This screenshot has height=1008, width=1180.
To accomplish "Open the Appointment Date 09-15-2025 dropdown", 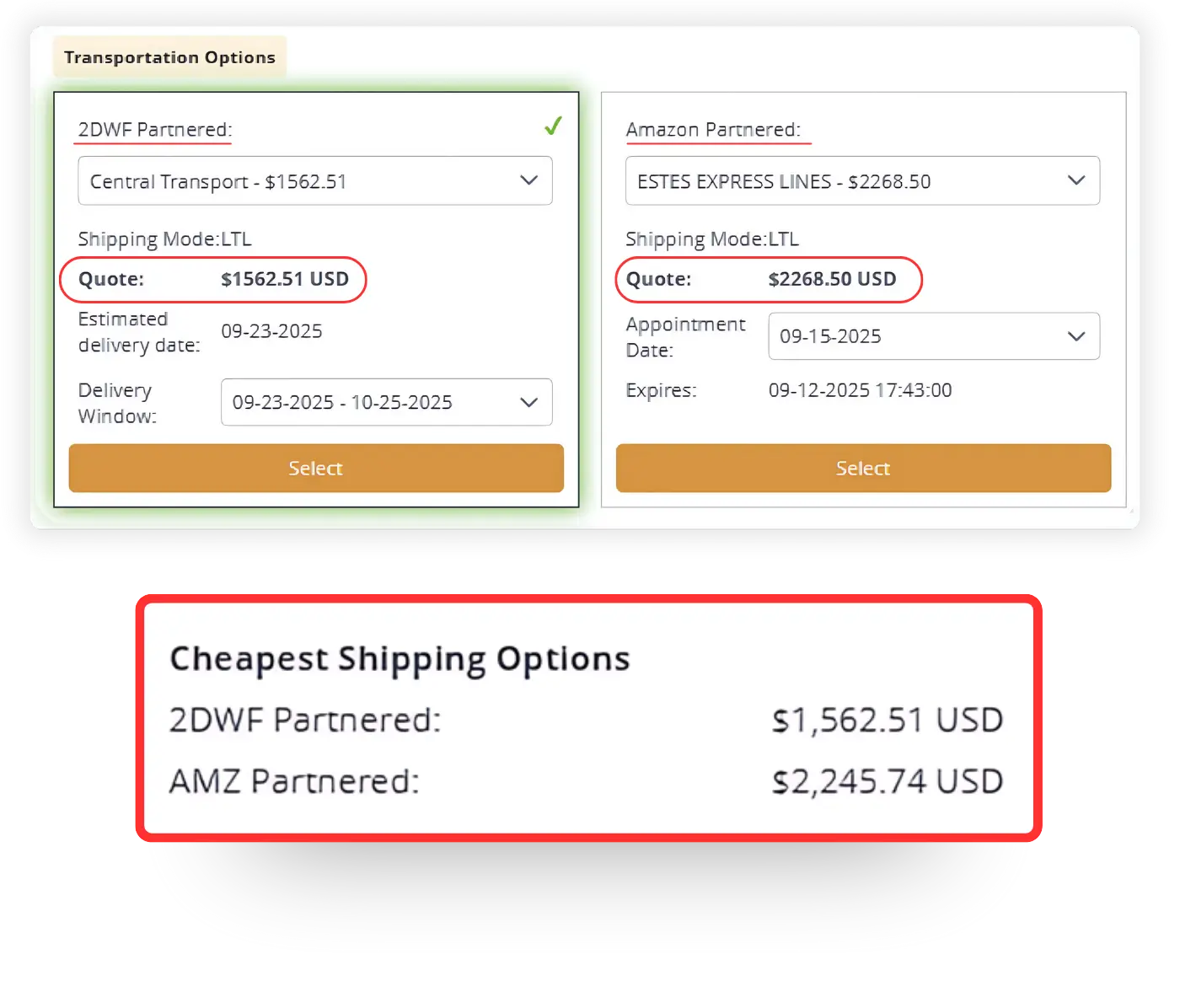I will pyautogui.click(x=933, y=336).
